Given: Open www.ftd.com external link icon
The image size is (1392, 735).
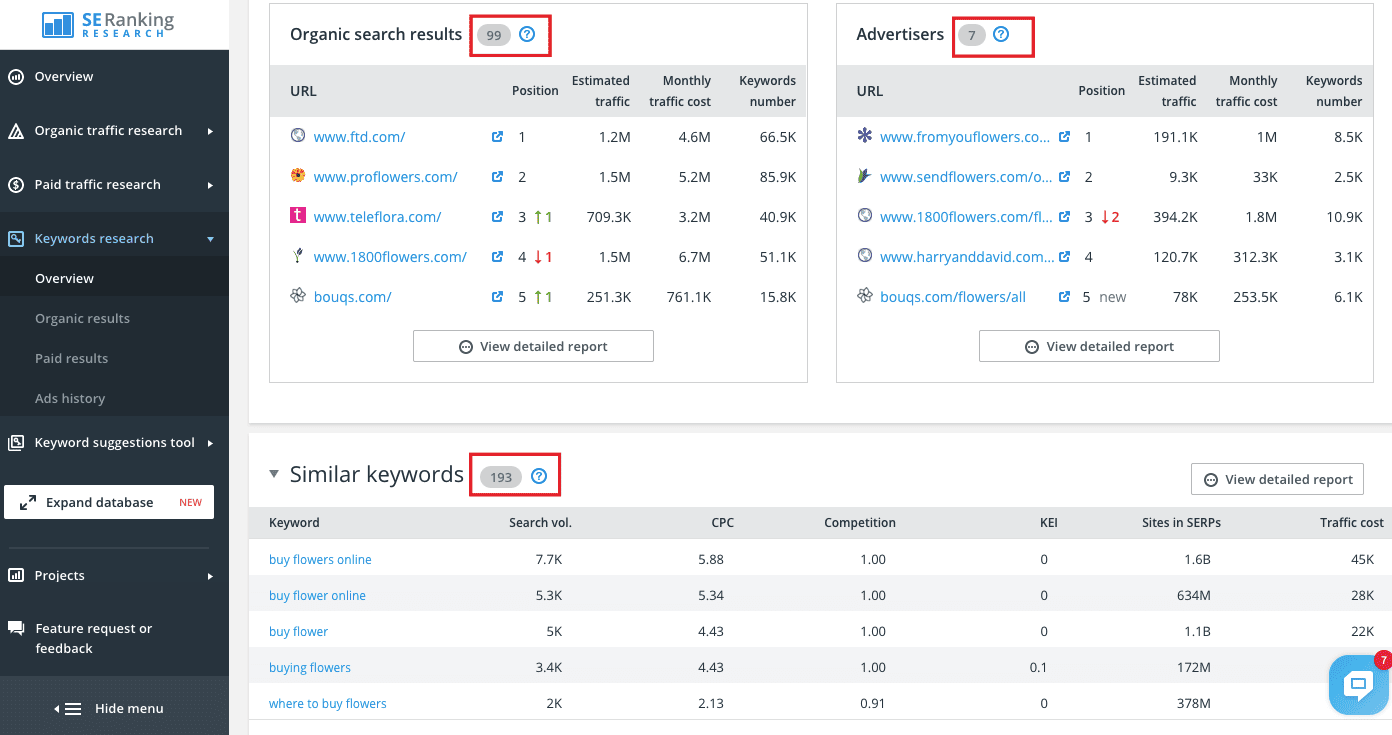Looking at the screenshot, I should [497, 137].
